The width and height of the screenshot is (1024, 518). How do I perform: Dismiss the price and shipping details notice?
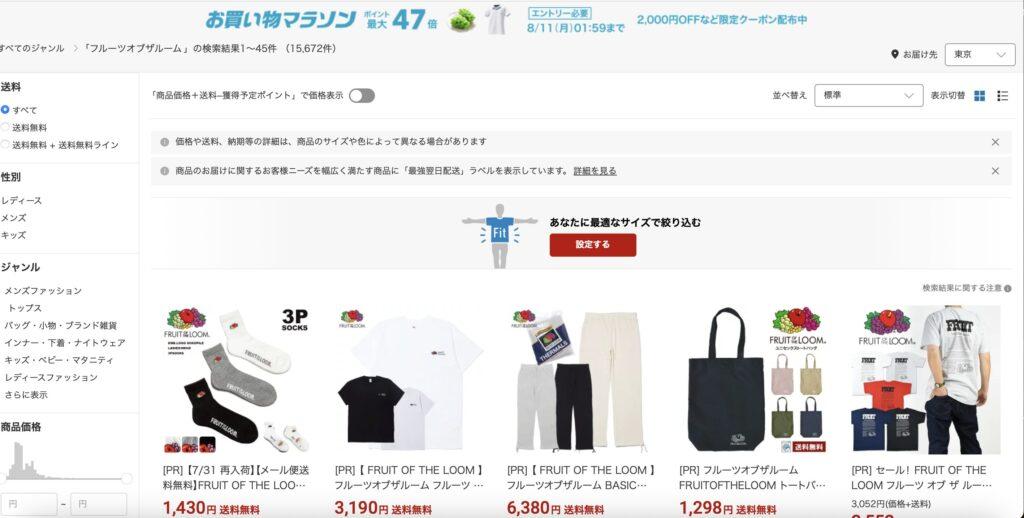point(995,142)
